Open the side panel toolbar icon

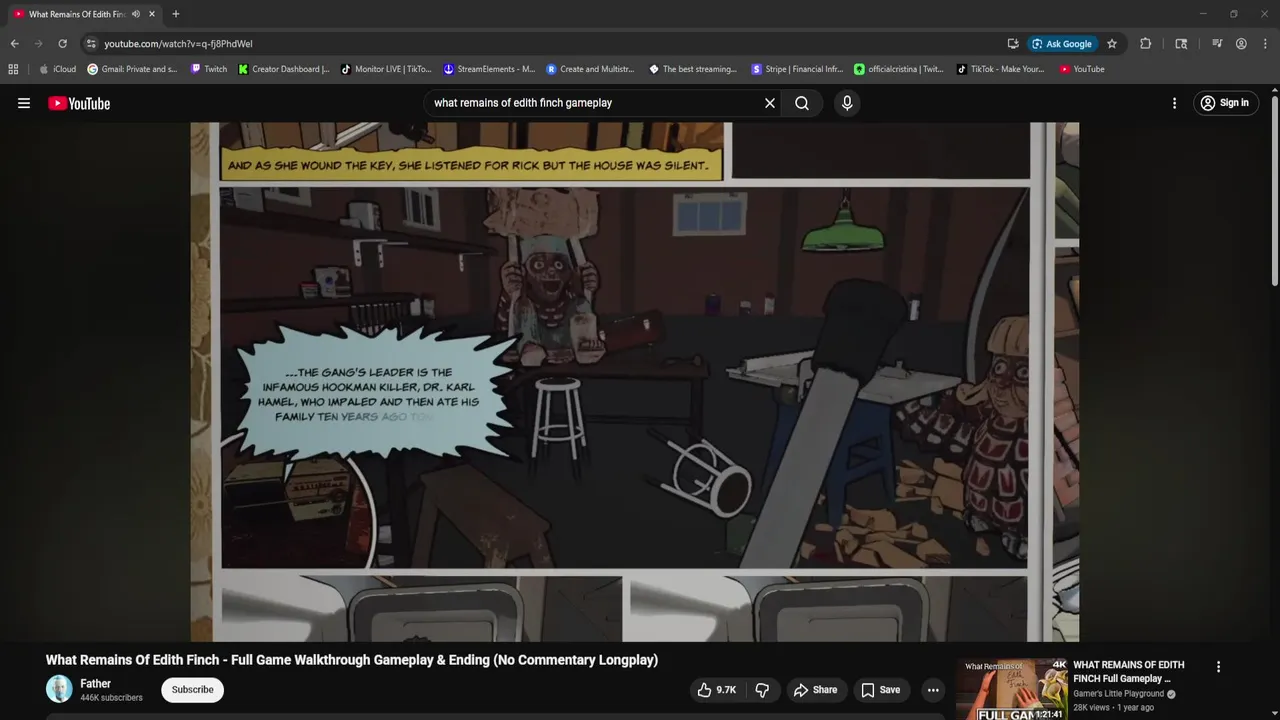(x=1181, y=44)
